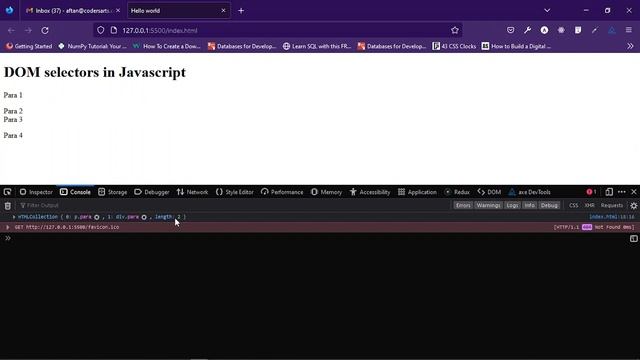Toggle the Requests filter

[611, 205]
